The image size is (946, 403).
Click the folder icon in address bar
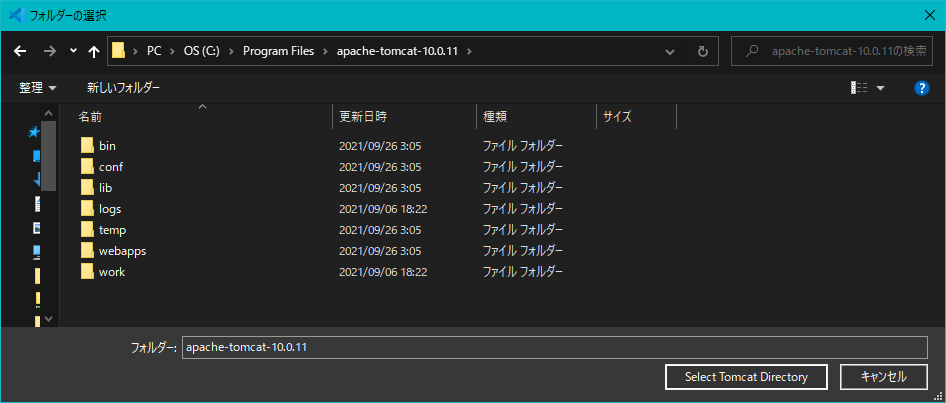click(118, 51)
